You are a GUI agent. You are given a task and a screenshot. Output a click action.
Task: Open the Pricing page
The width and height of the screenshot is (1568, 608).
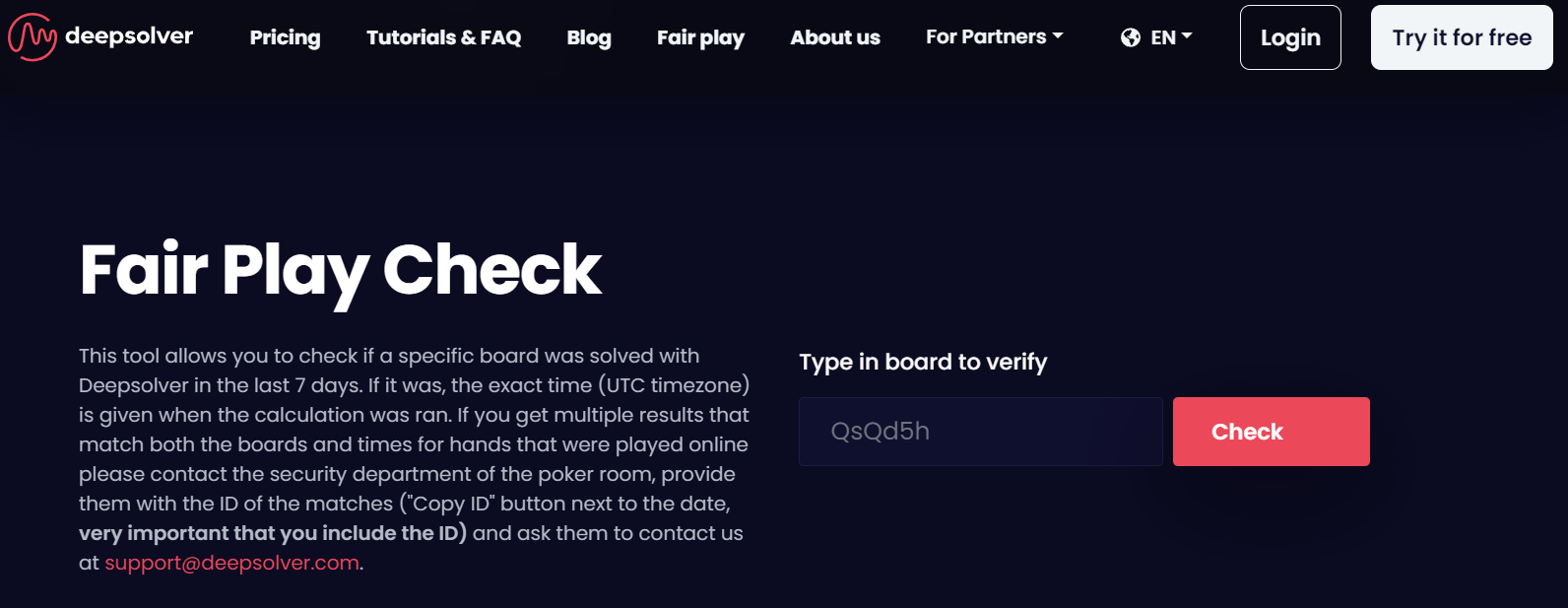285,37
